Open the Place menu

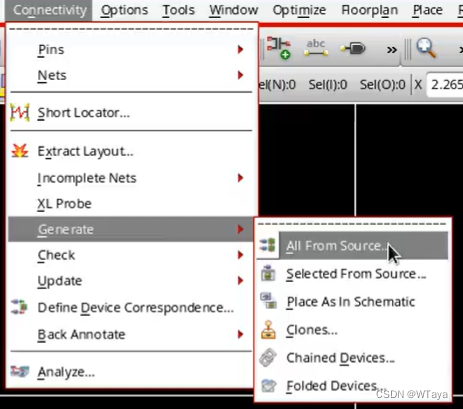[x=427, y=10]
